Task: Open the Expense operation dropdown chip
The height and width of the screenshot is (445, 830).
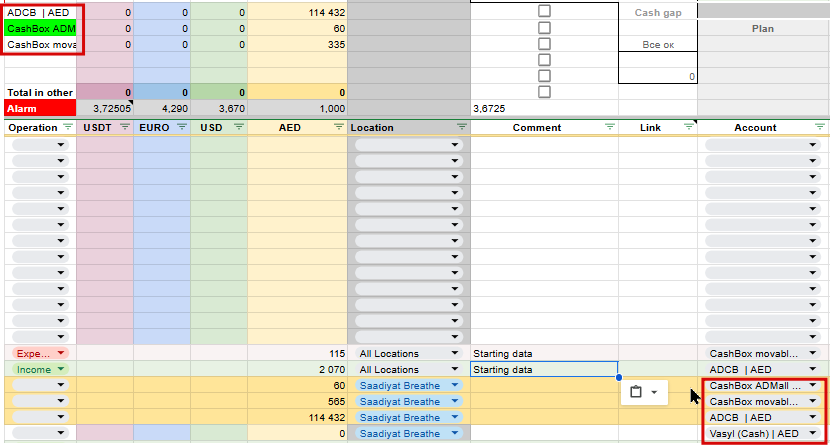Action: click(40, 353)
